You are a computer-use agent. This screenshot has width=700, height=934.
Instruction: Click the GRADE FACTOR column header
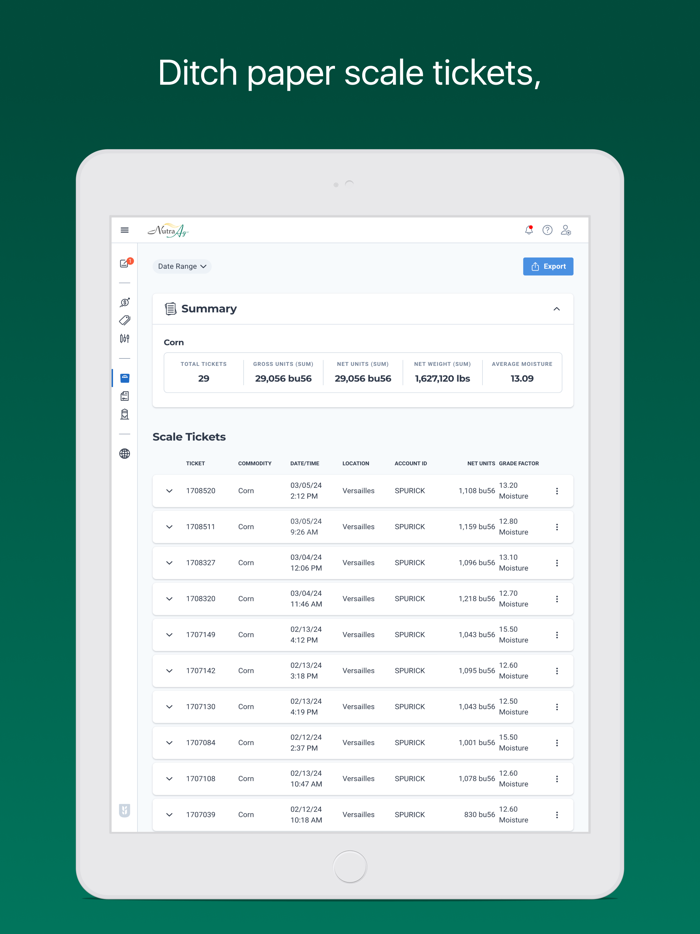click(519, 463)
